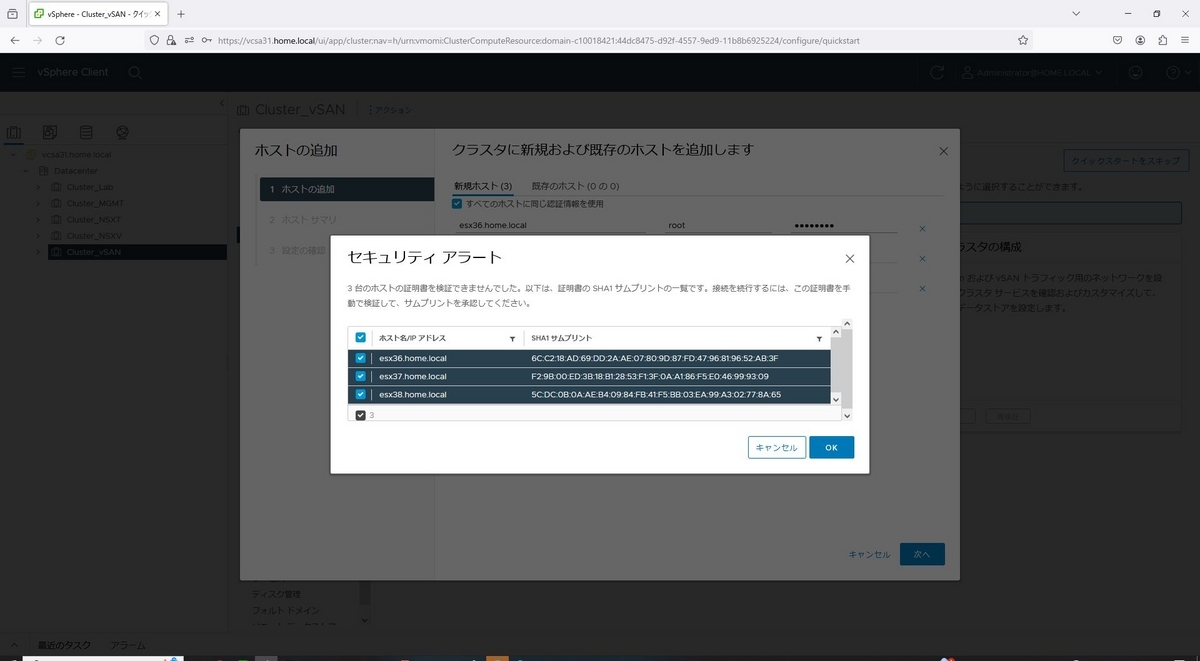Viewport: 1200px width, 661px height.
Task: Click the root username field
Action: [719, 226]
